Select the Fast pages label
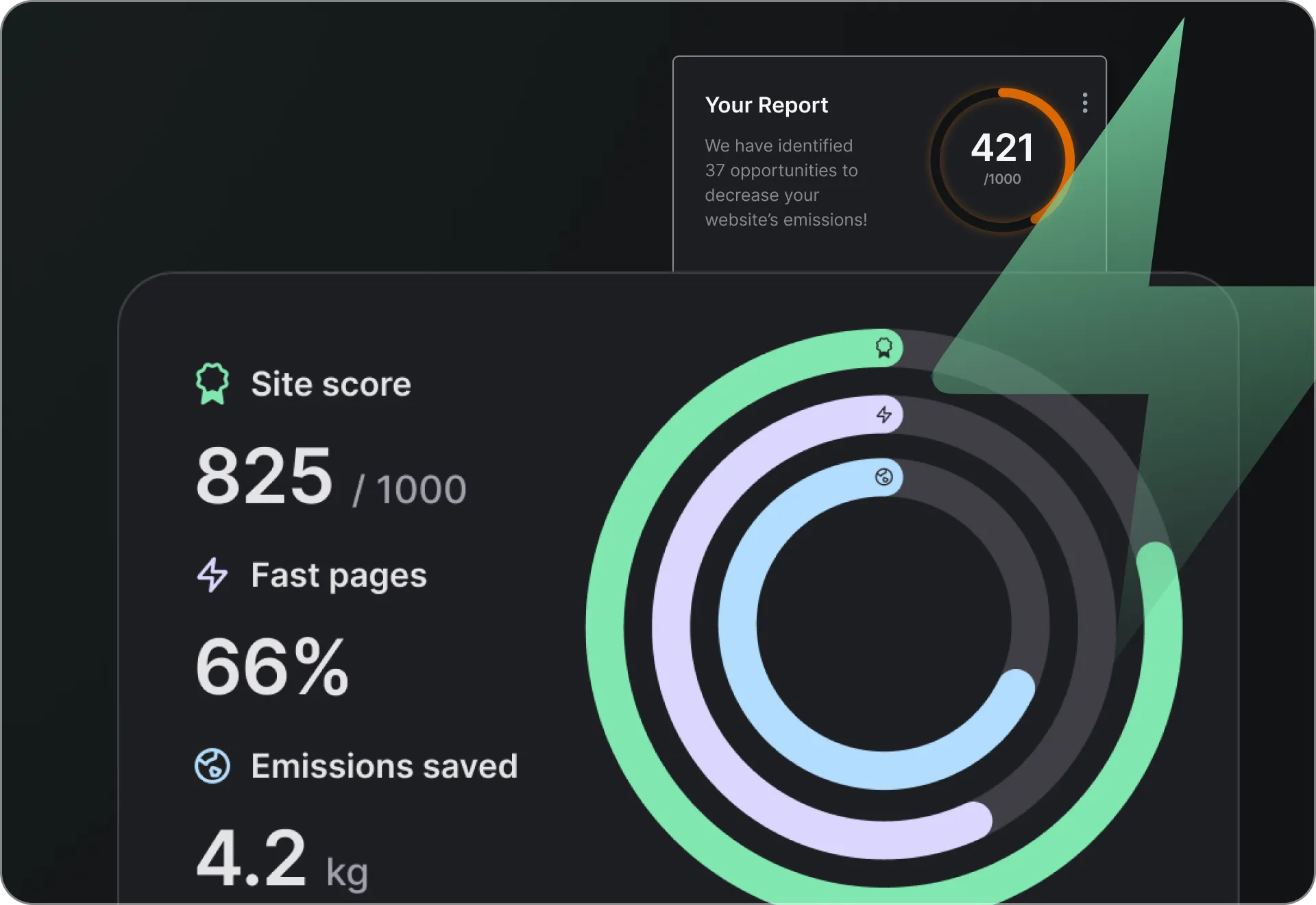This screenshot has width=1316, height=905. 339,575
